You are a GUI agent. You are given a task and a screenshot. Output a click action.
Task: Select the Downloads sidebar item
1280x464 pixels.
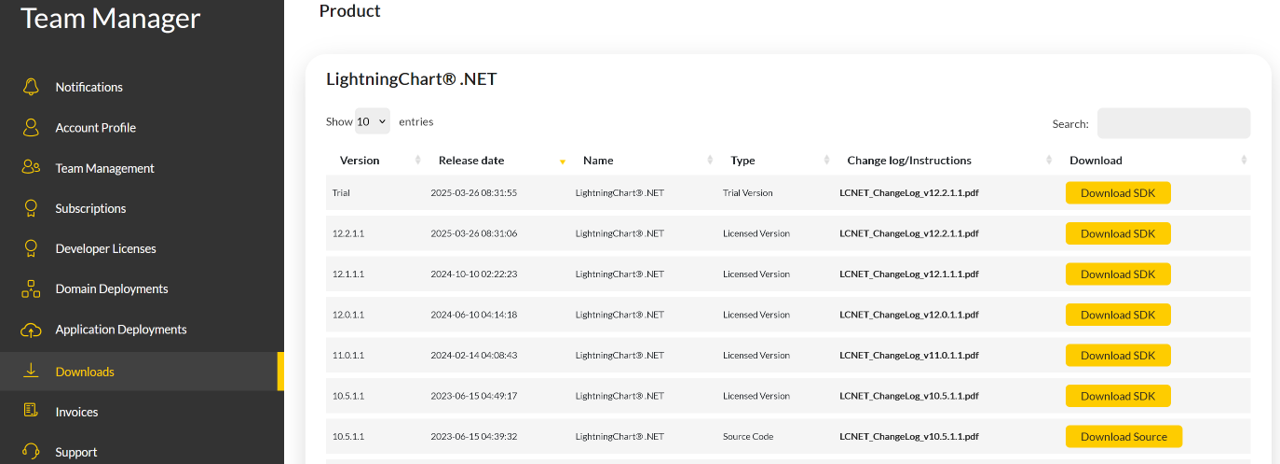(x=142, y=371)
